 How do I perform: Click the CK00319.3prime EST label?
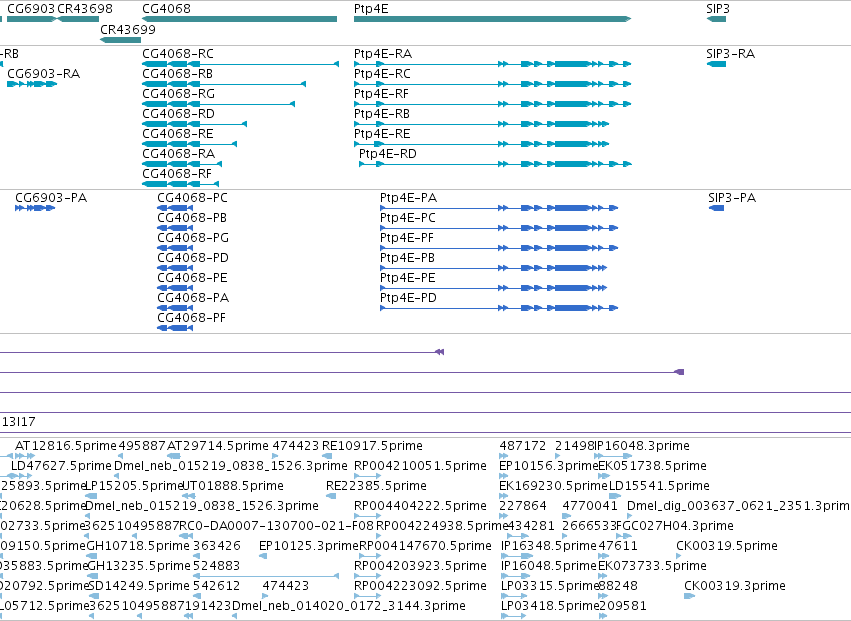coord(735,586)
